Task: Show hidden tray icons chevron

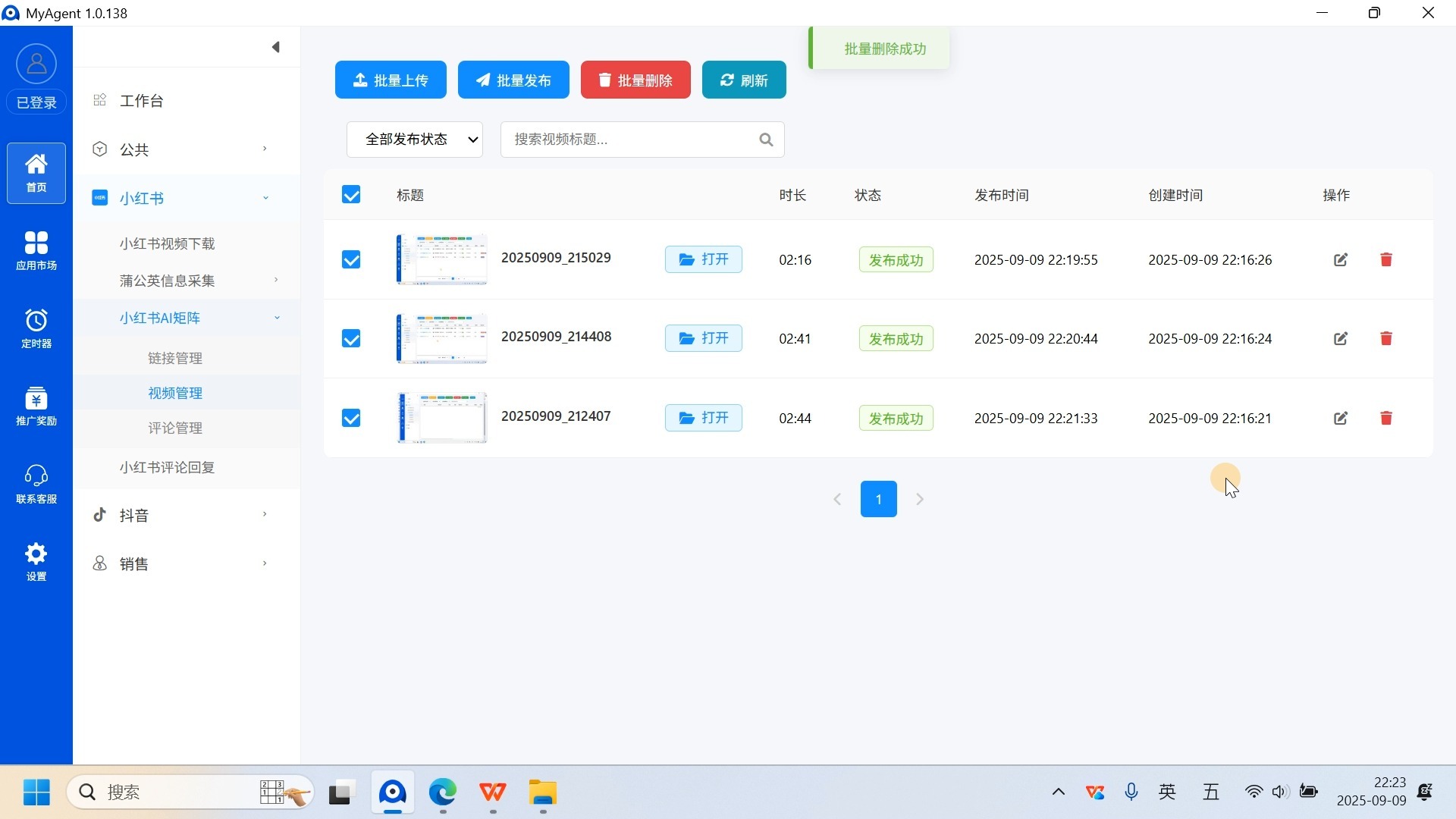Action: coord(1059,792)
